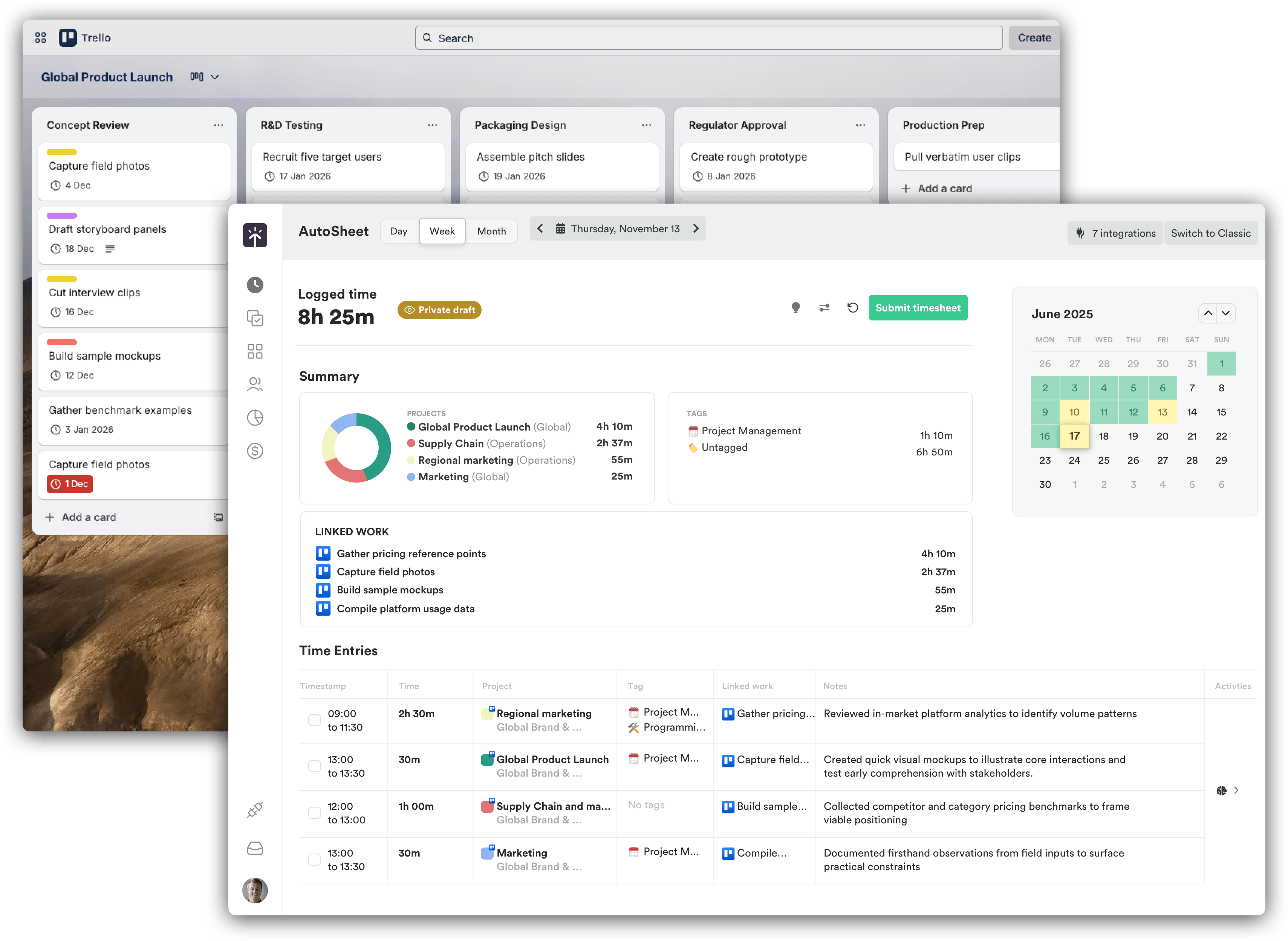Screen dimensions: 1288x941
Task: Go to next month in June 2025 calendar
Action: 1225,313
